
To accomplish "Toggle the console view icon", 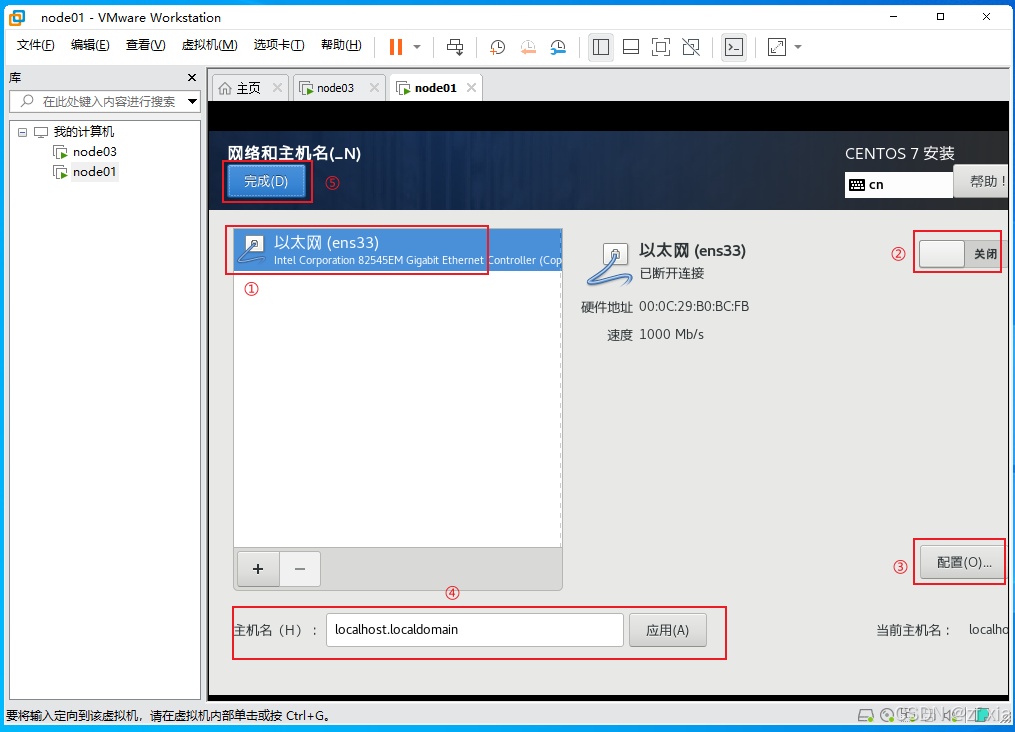I will (734, 47).
